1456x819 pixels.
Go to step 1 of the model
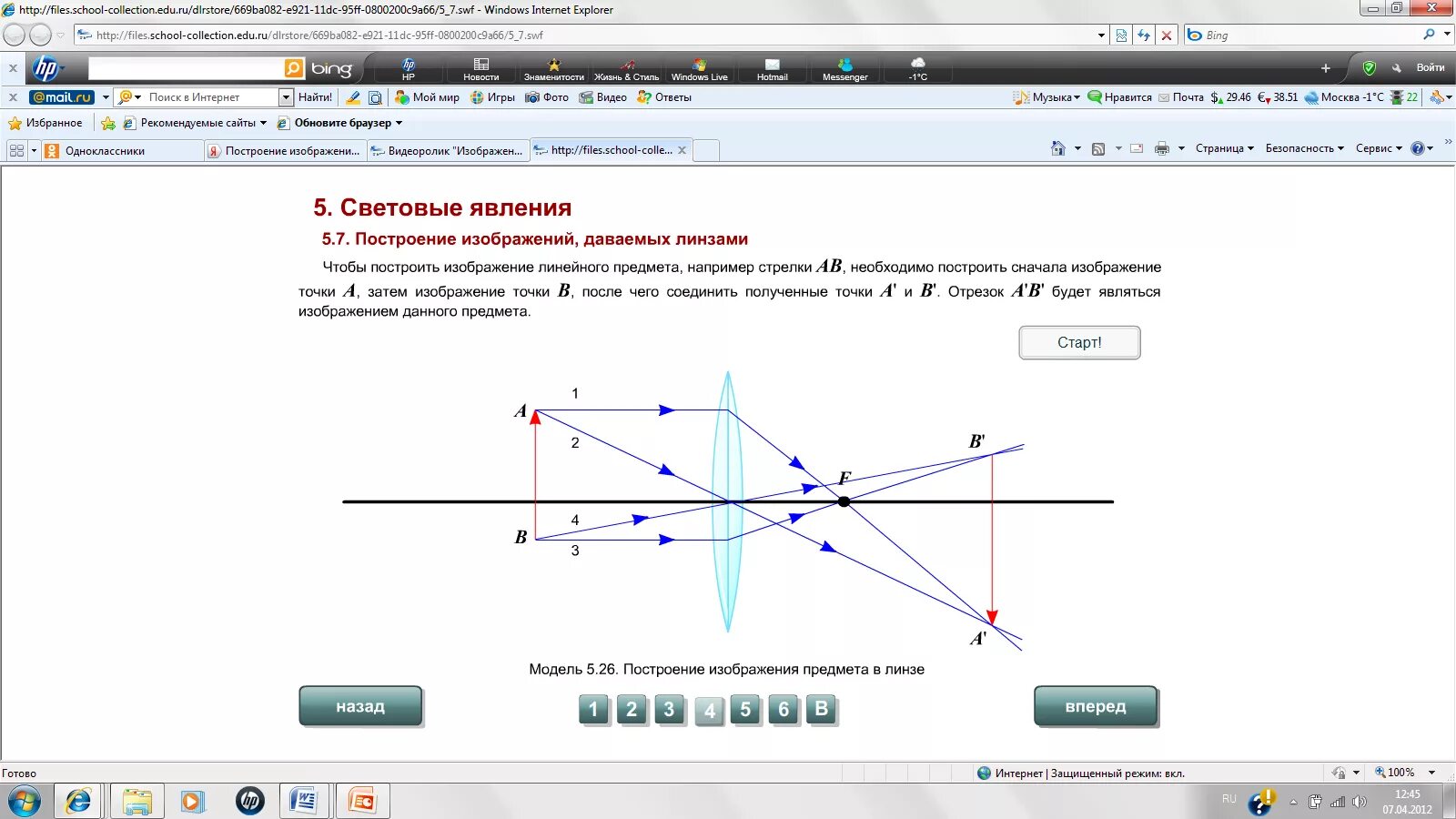tap(593, 710)
